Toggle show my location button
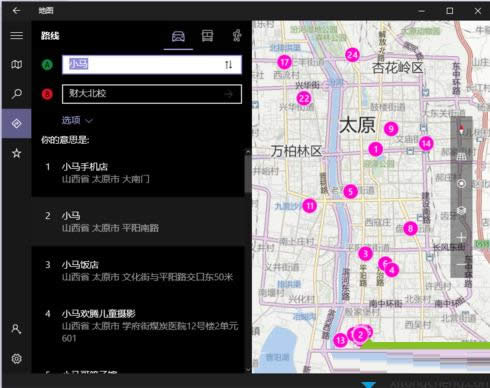Image resolution: width=490 pixels, height=388 pixels. tap(461, 184)
